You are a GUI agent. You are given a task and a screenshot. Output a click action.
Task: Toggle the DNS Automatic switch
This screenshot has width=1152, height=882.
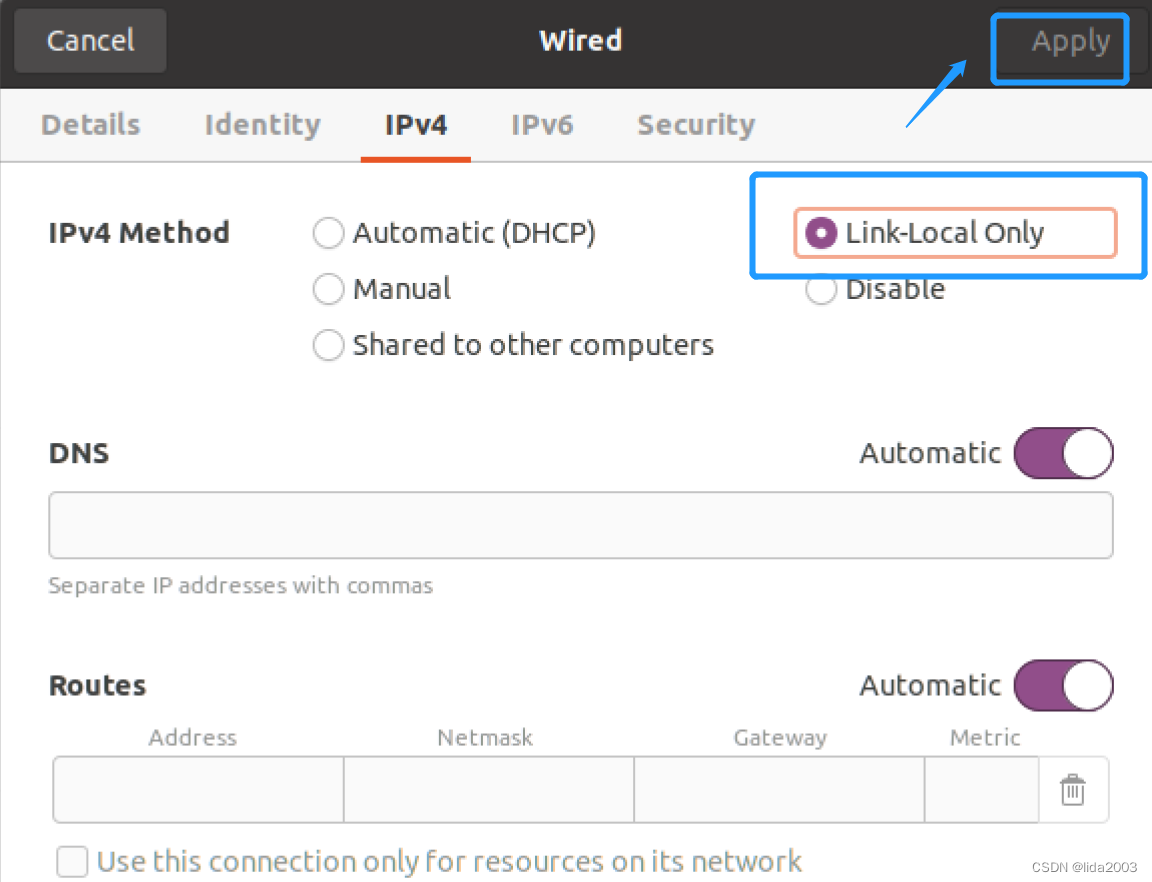1063,453
